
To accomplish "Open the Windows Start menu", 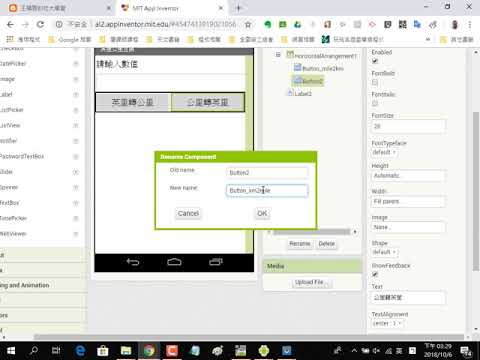I will pos(11,351).
